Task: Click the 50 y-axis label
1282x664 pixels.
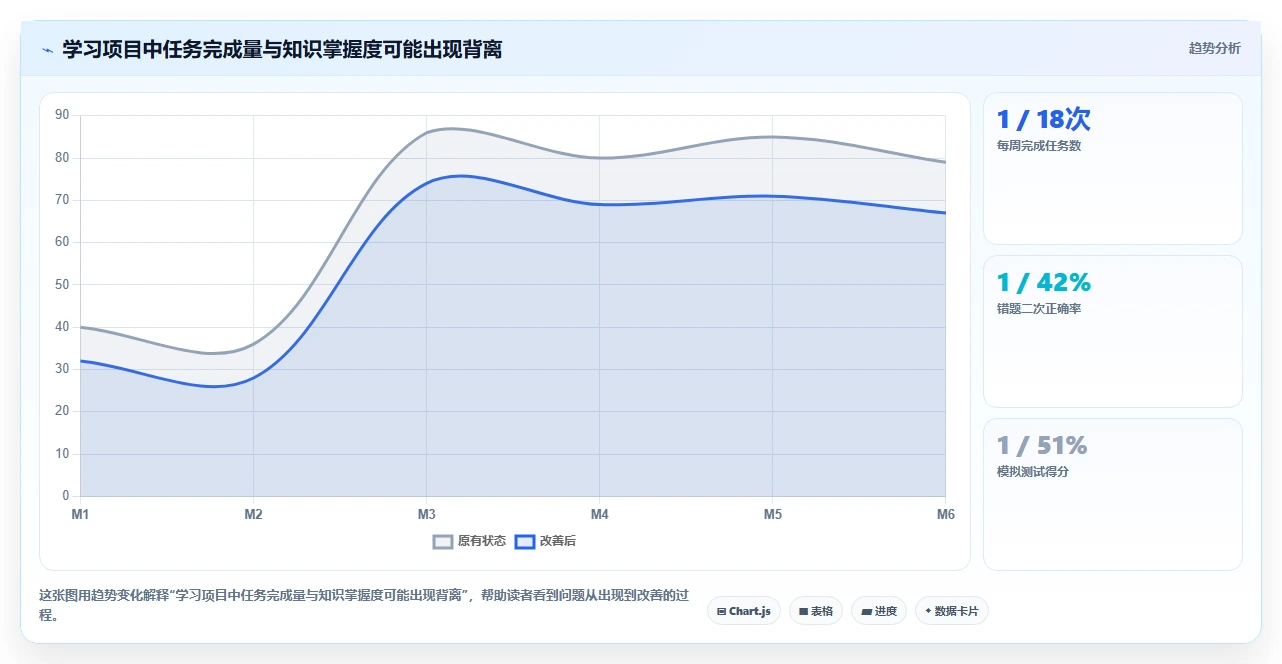Action: tap(62, 284)
